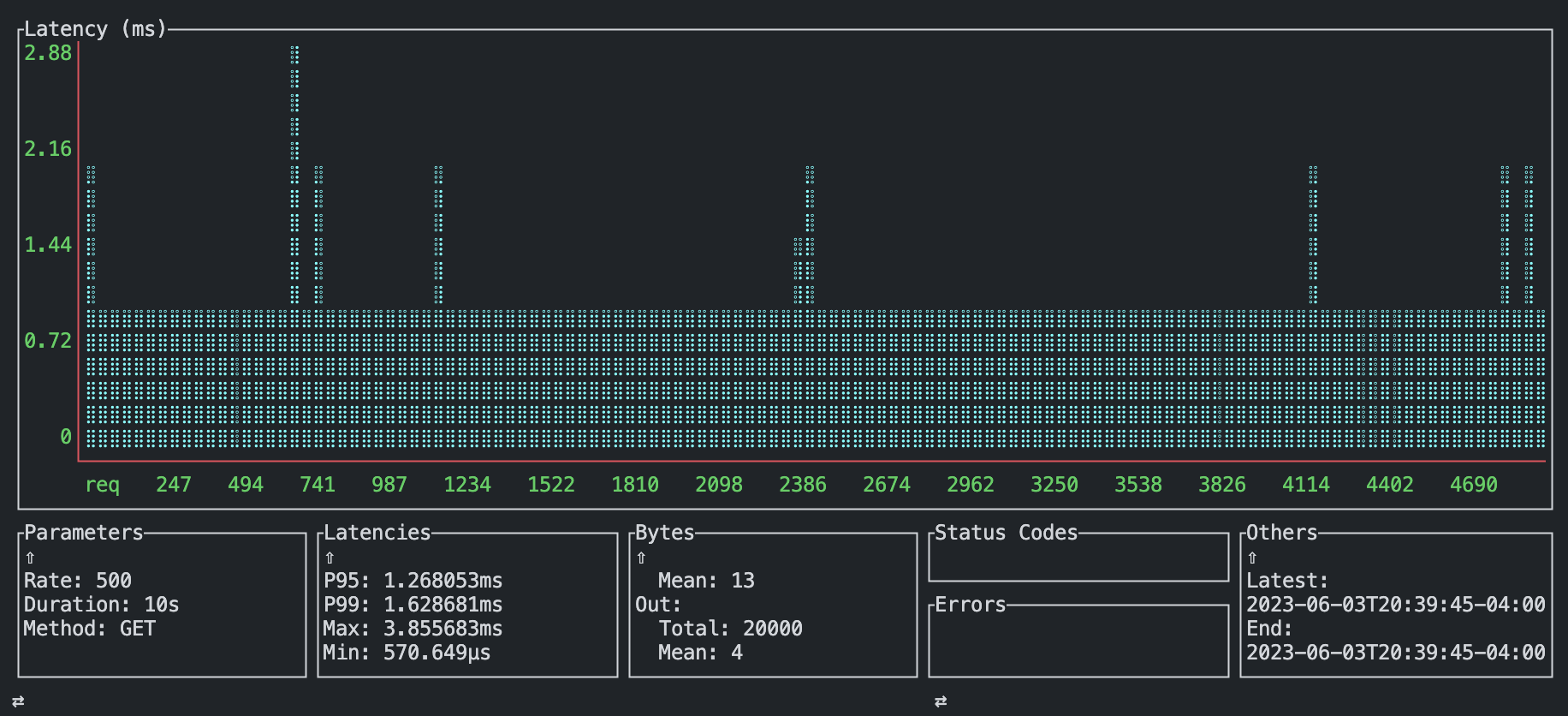Click the 1810 x-axis label
Viewport: 1568px width, 716px height.
click(x=635, y=485)
